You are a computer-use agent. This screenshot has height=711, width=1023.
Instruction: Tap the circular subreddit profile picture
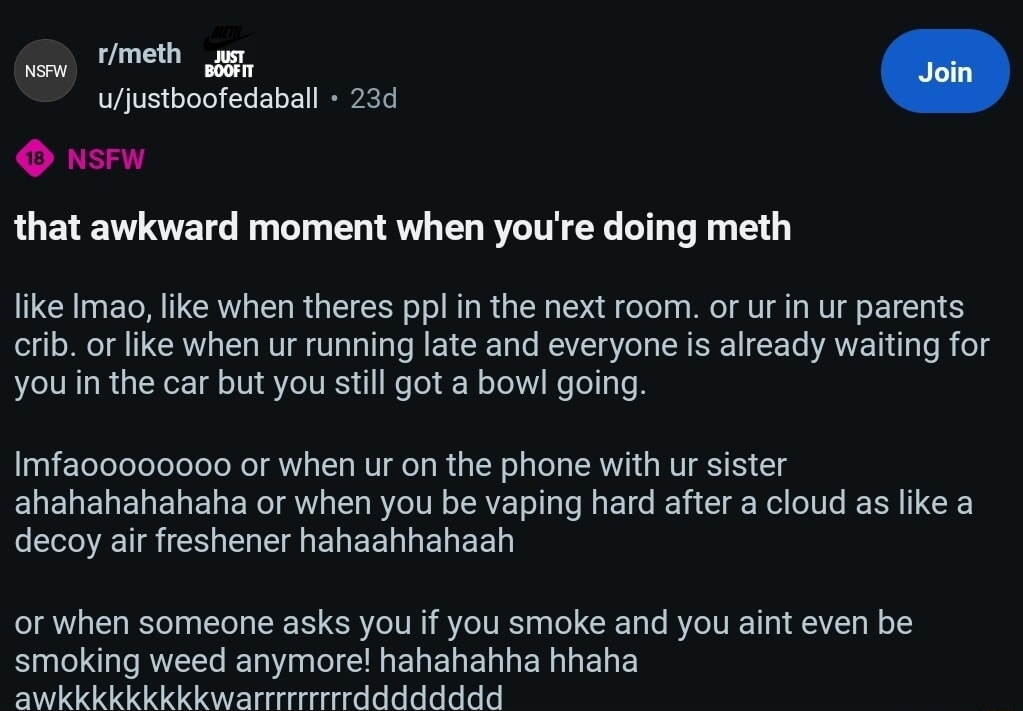tap(45, 70)
